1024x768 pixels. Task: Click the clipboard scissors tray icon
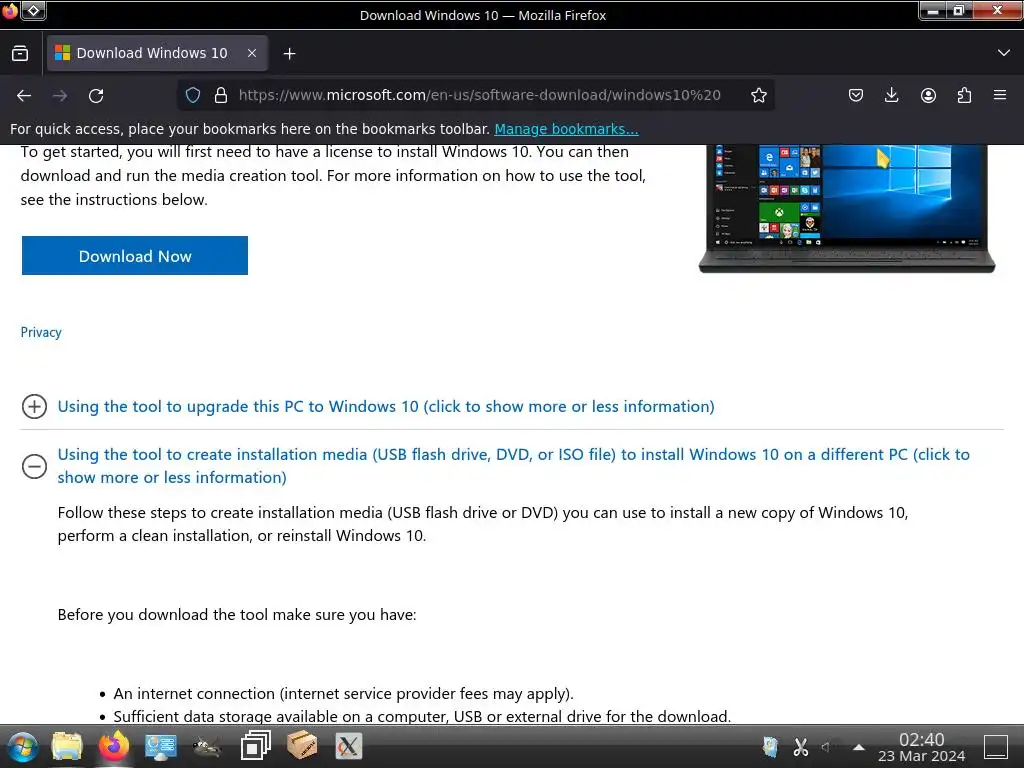pyautogui.click(x=801, y=746)
